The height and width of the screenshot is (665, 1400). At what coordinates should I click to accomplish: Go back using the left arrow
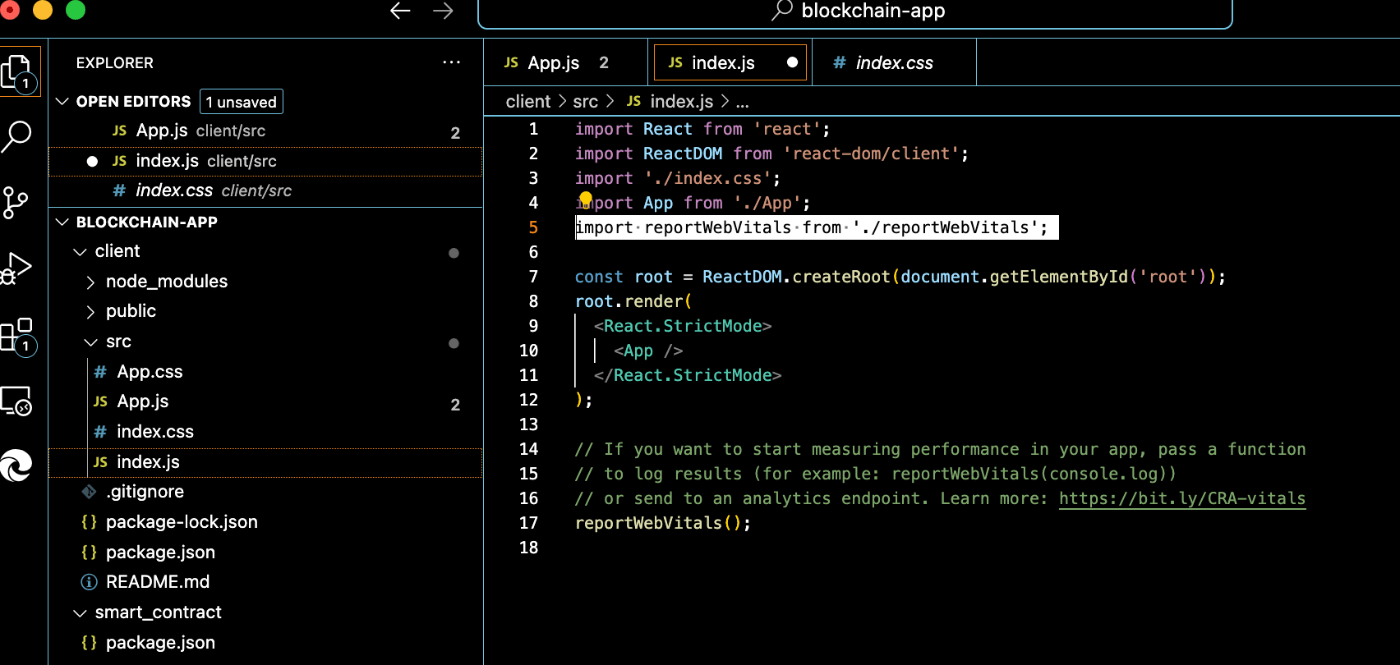[x=400, y=11]
